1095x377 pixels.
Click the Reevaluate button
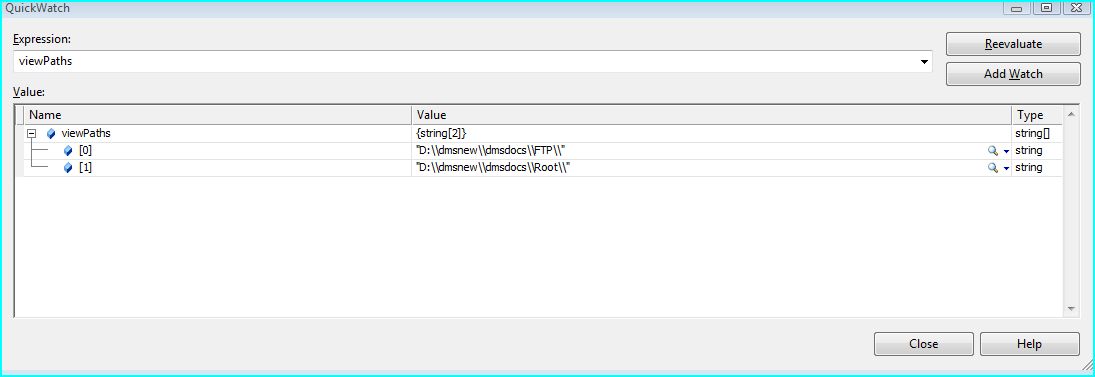click(1013, 44)
